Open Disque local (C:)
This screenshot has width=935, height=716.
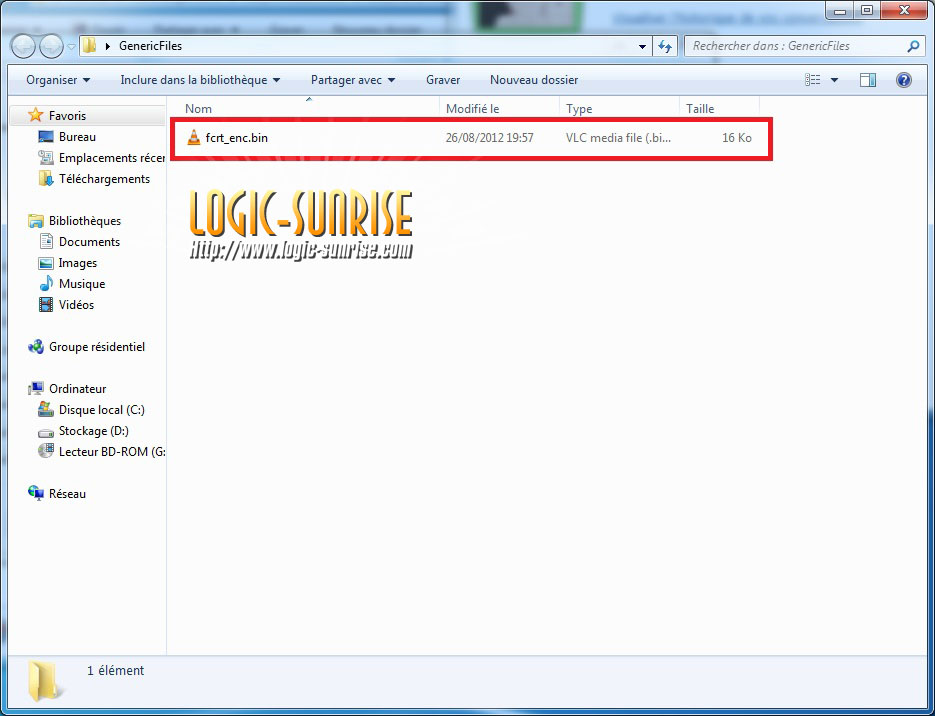(x=101, y=410)
